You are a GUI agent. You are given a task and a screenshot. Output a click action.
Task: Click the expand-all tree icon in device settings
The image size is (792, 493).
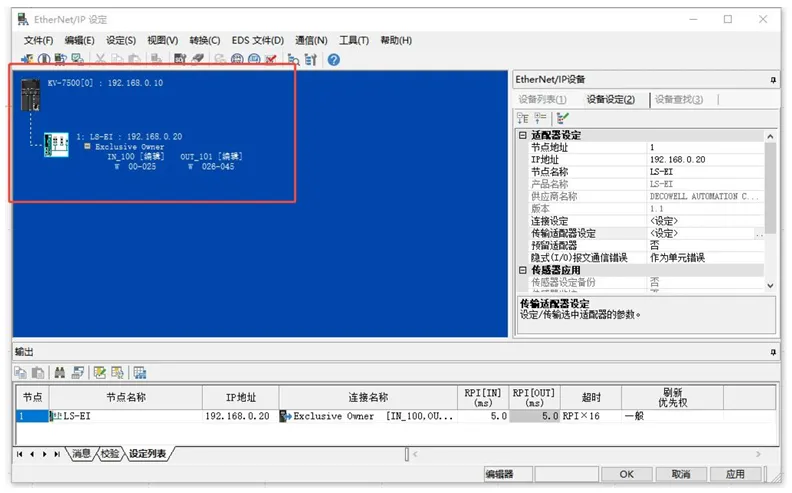[525, 118]
